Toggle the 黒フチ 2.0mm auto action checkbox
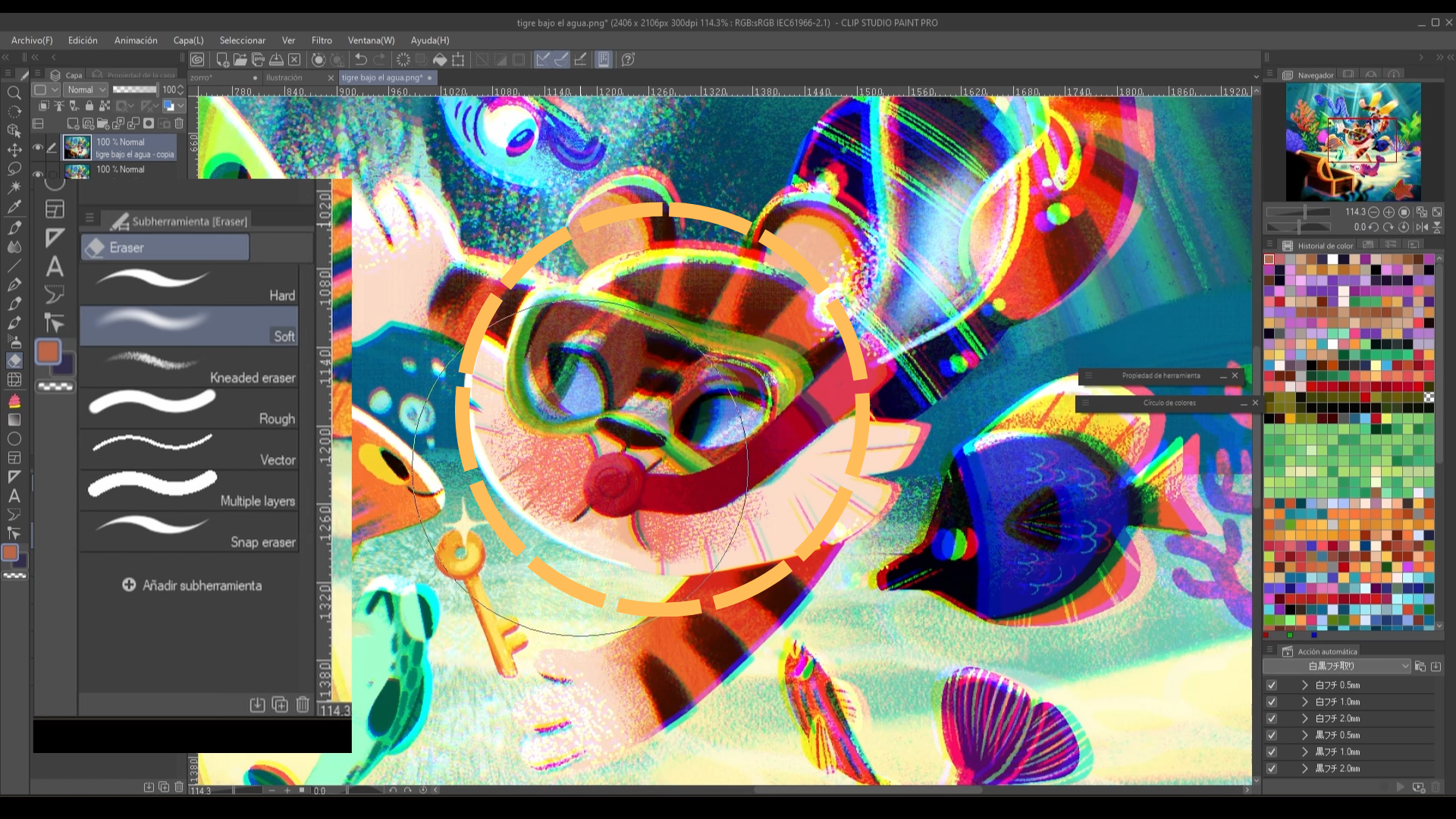Image resolution: width=1456 pixels, height=819 pixels. coord(1272,768)
